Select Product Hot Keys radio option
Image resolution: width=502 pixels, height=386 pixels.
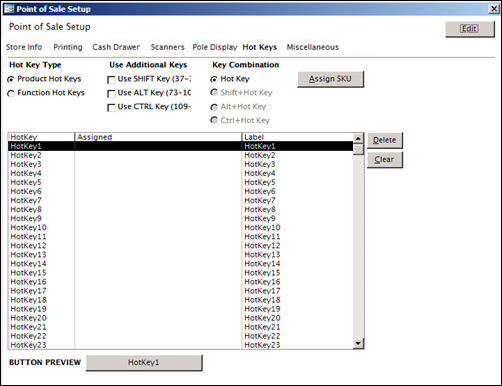pyautogui.click(x=11, y=79)
